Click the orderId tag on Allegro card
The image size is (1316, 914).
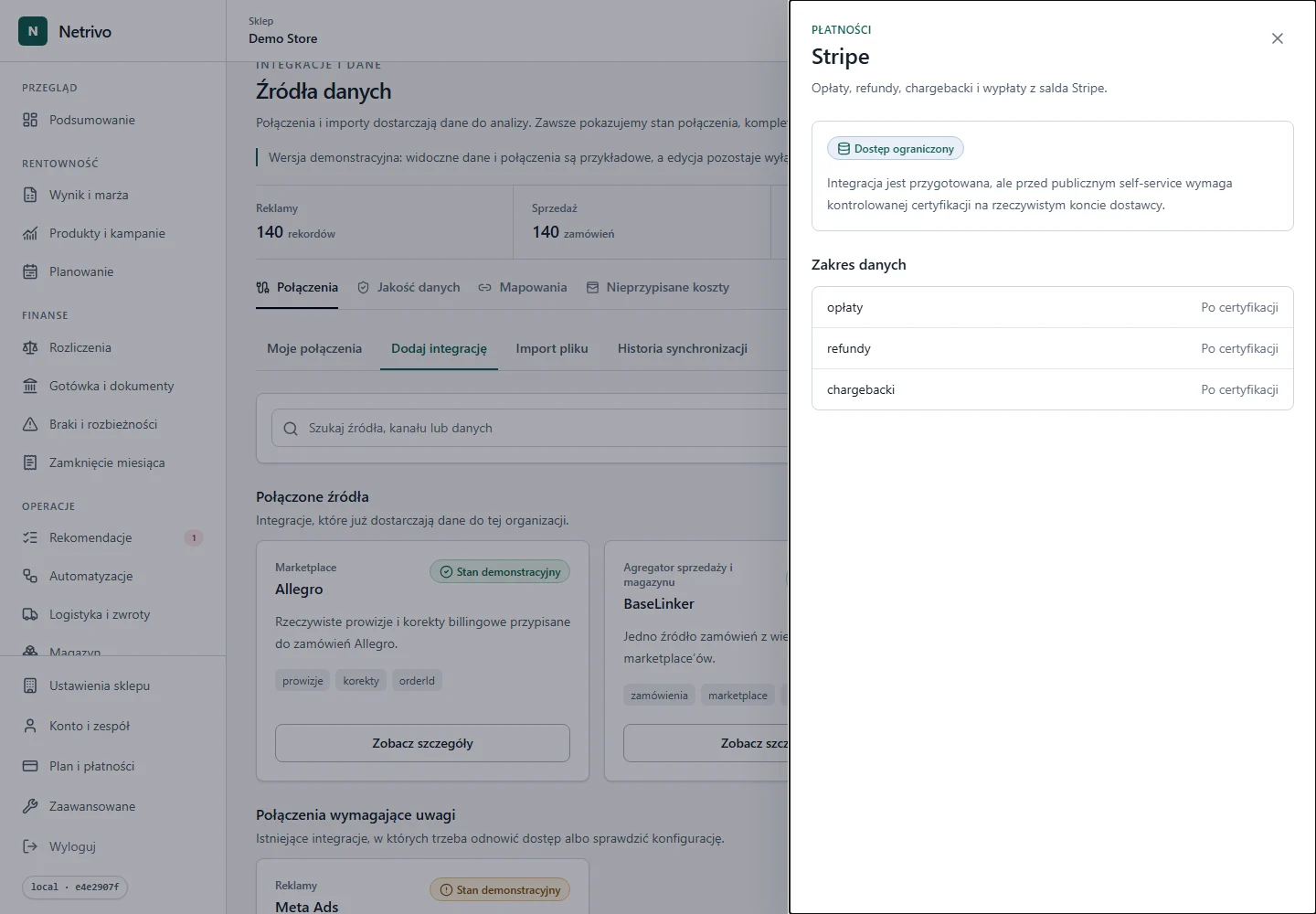[x=417, y=681]
